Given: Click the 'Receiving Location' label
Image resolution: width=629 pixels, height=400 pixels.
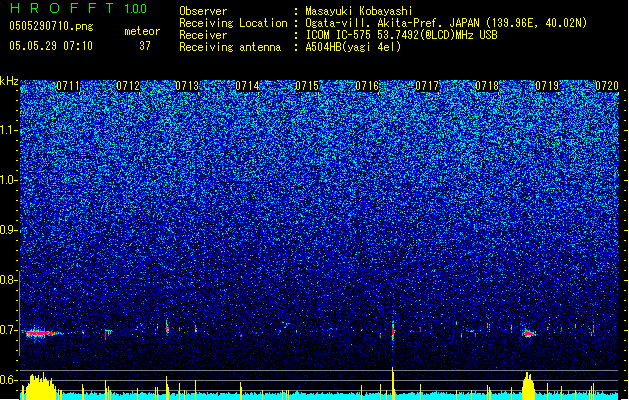Looking at the screenshot, I should pyautogui.click(x=233, y=23).
